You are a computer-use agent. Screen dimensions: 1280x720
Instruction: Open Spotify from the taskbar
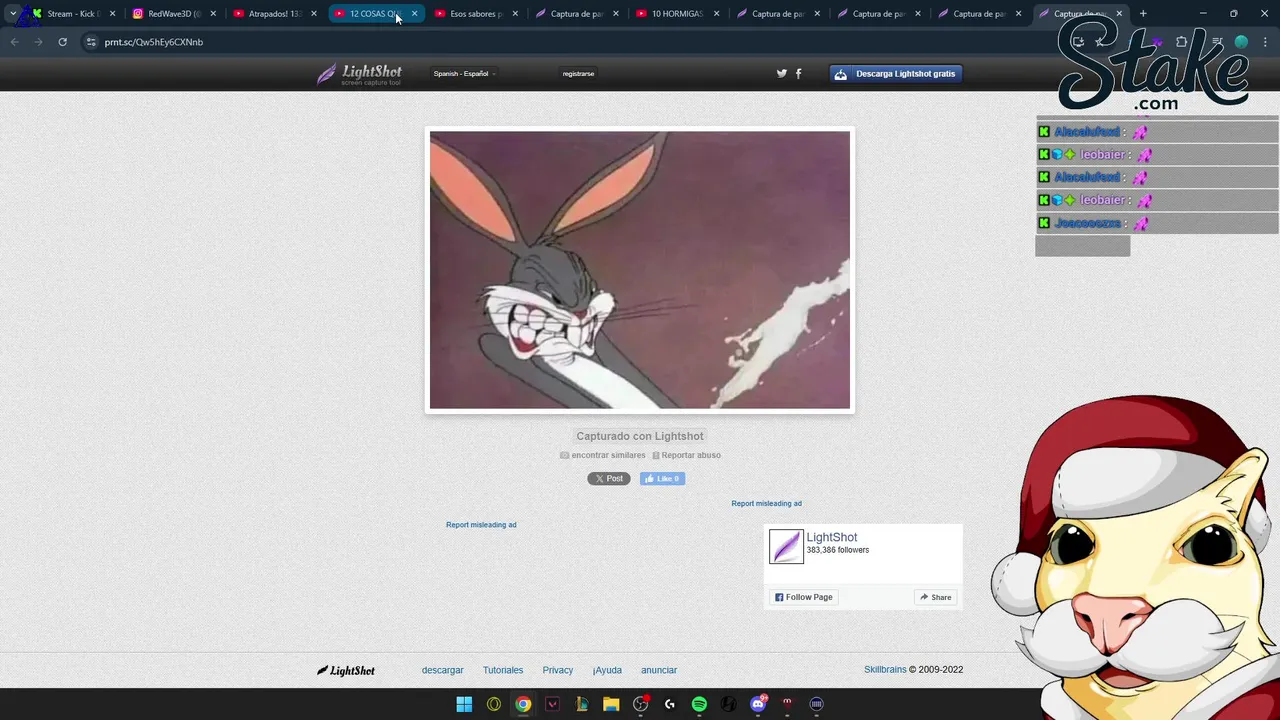click(699, 704)
